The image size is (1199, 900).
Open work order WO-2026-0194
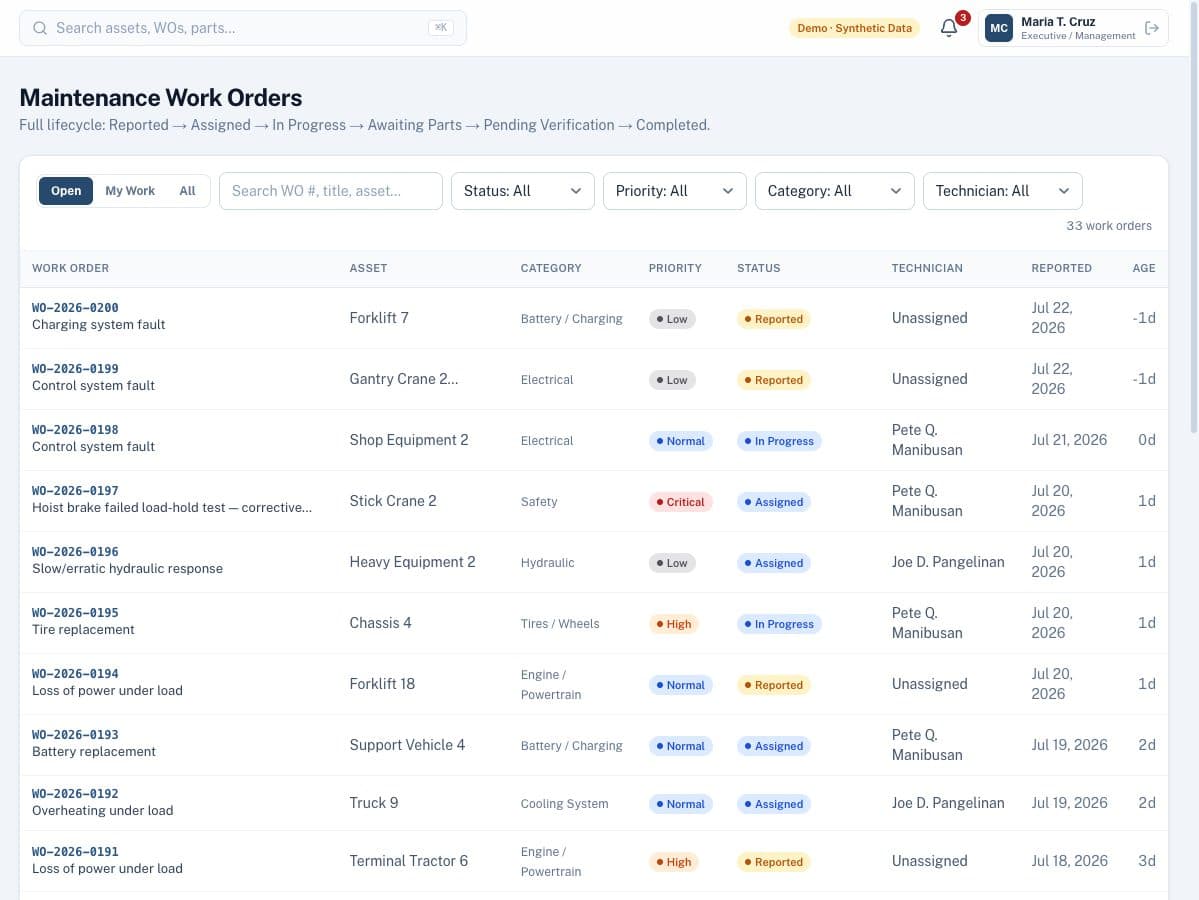pyautogui.click(x=75, y=674)
